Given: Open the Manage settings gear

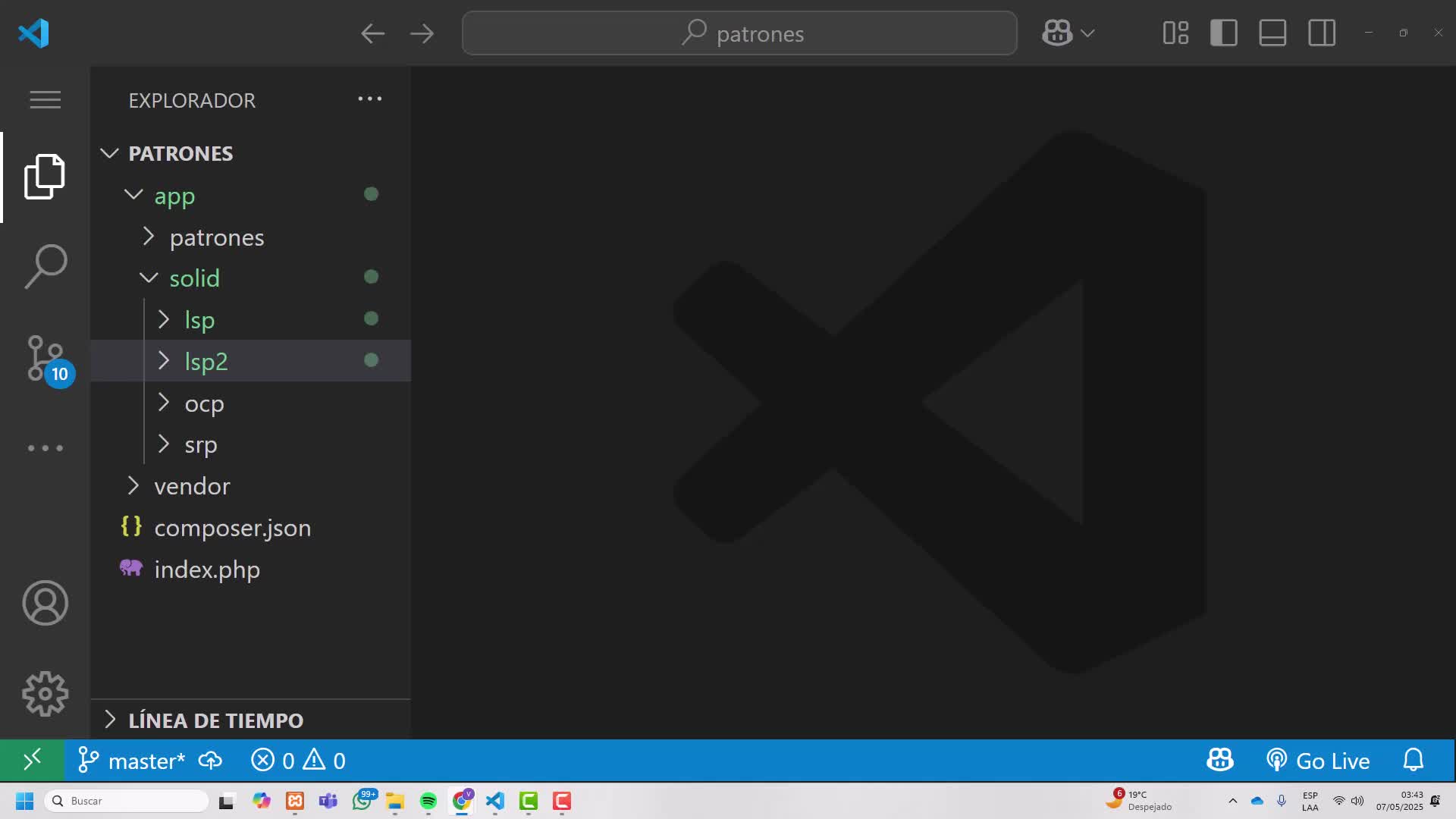Looking at the screenshot, I should coord(45,694).
